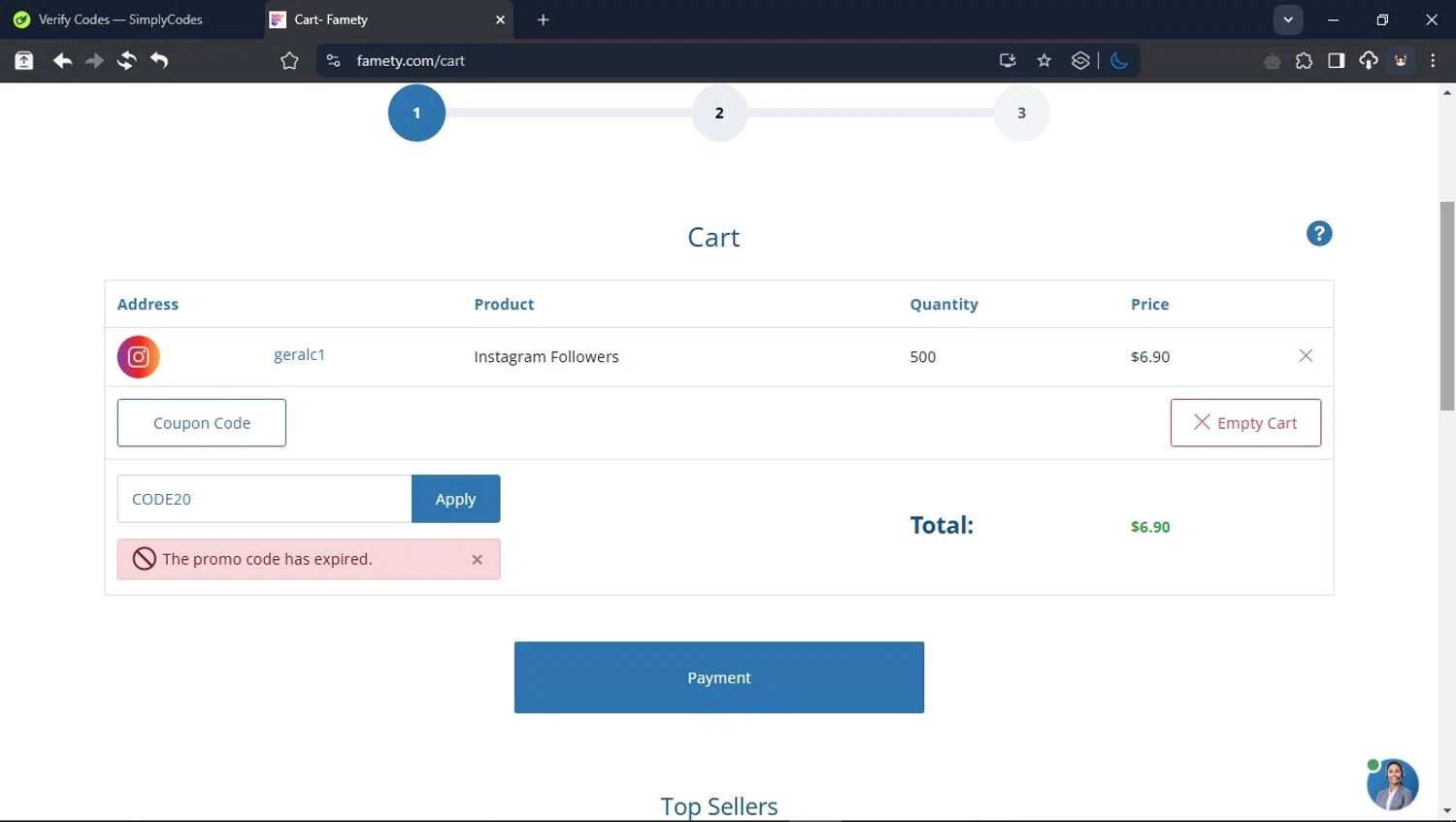The image size is (1456, 822).
Task: Open the browser side panel
Action: 1337,61
